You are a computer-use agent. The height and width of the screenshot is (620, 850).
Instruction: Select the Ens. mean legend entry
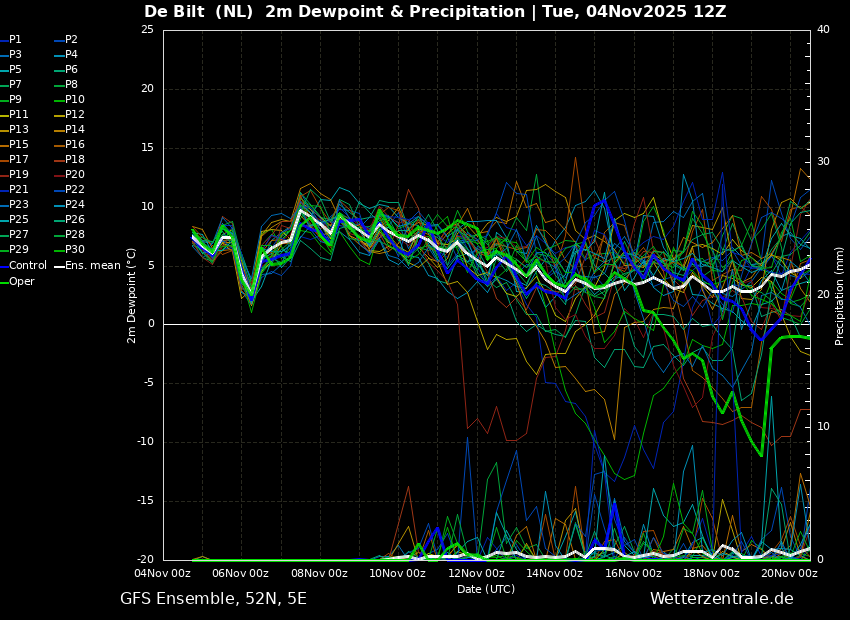[x=92, y=266]
